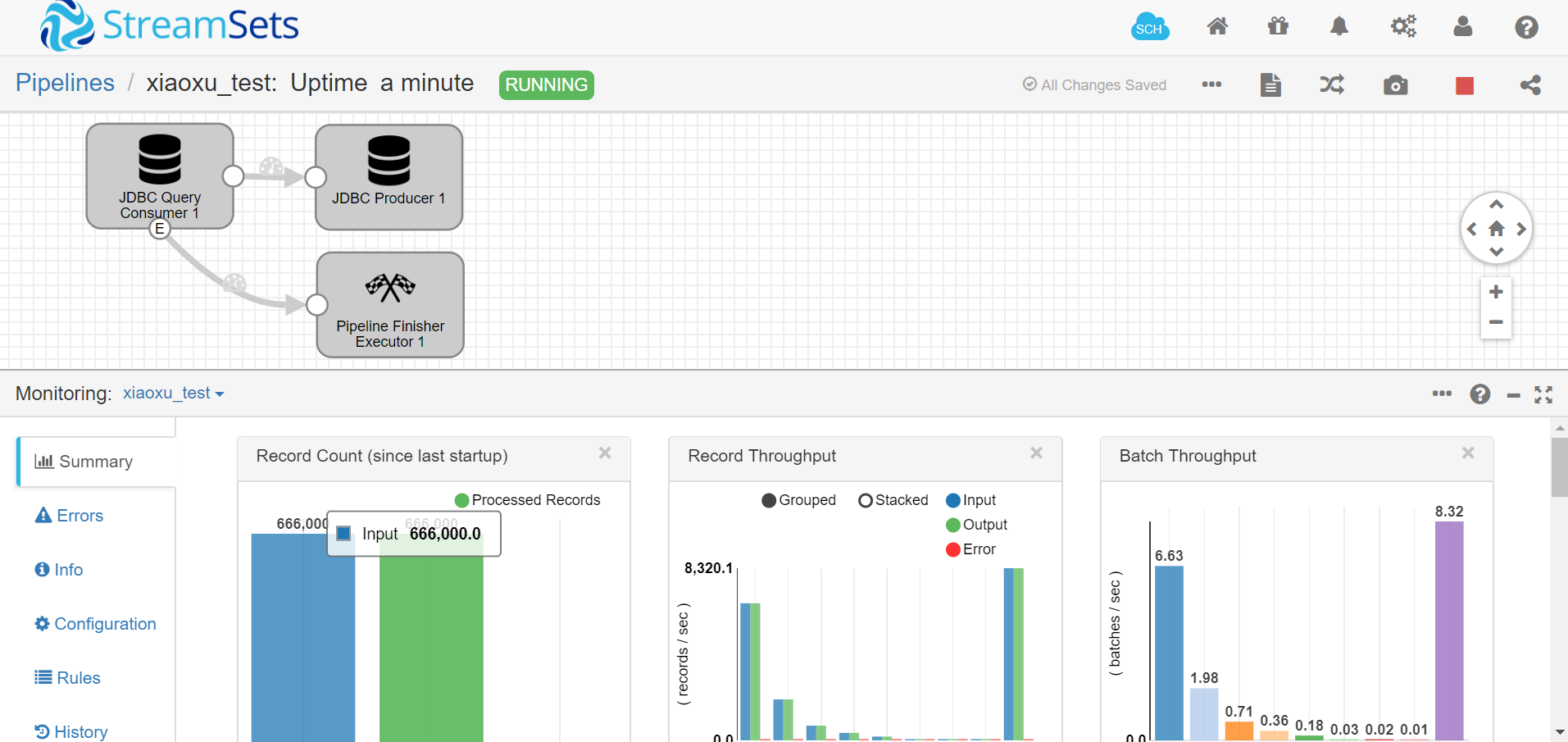
Task: Open the Rules tab
Action: point(67,678)
